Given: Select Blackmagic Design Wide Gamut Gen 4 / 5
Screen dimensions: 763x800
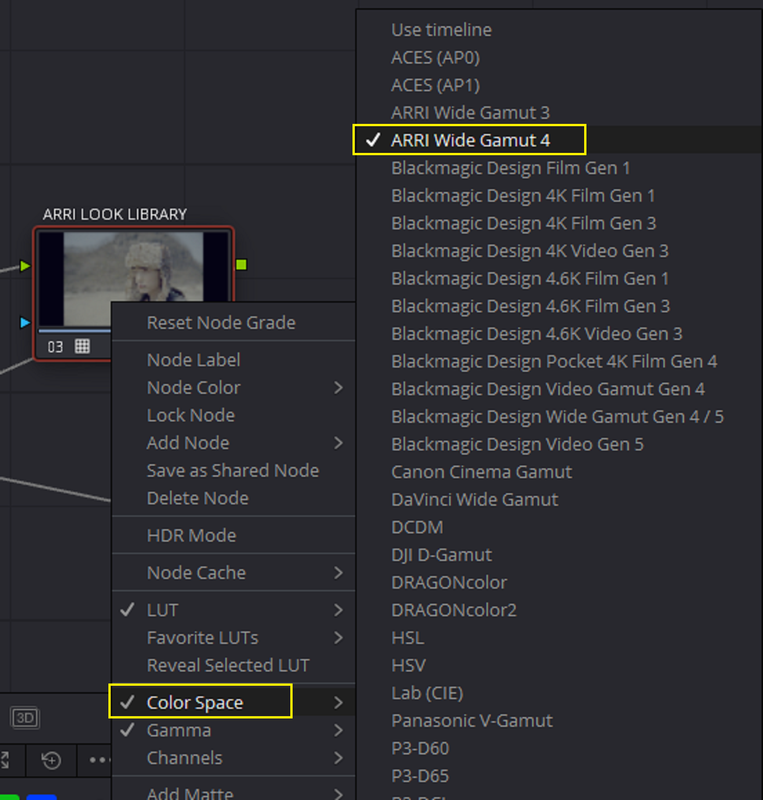Looking at the screenshot, I should pyautogui.click(x=557, y=416).
